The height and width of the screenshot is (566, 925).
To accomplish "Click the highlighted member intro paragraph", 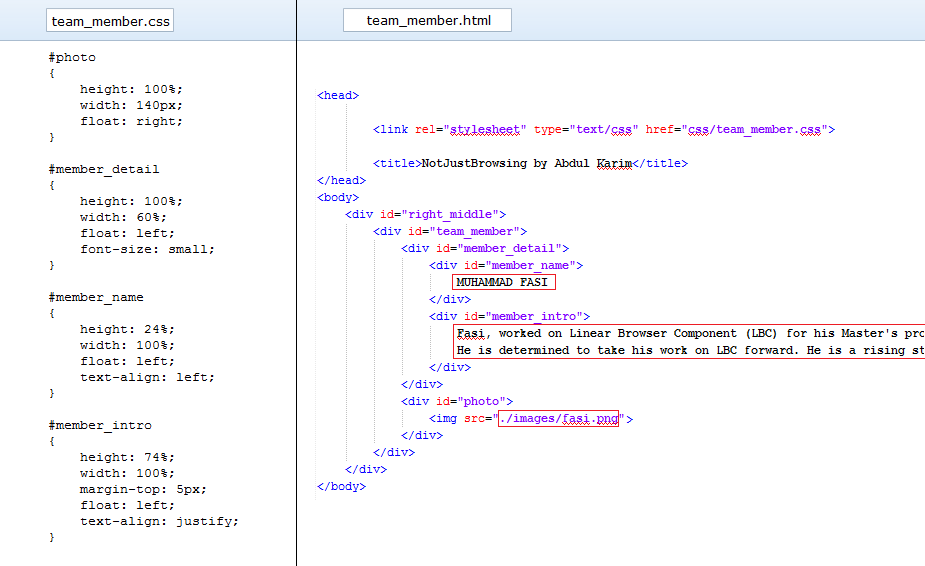I will pos(688,342).
